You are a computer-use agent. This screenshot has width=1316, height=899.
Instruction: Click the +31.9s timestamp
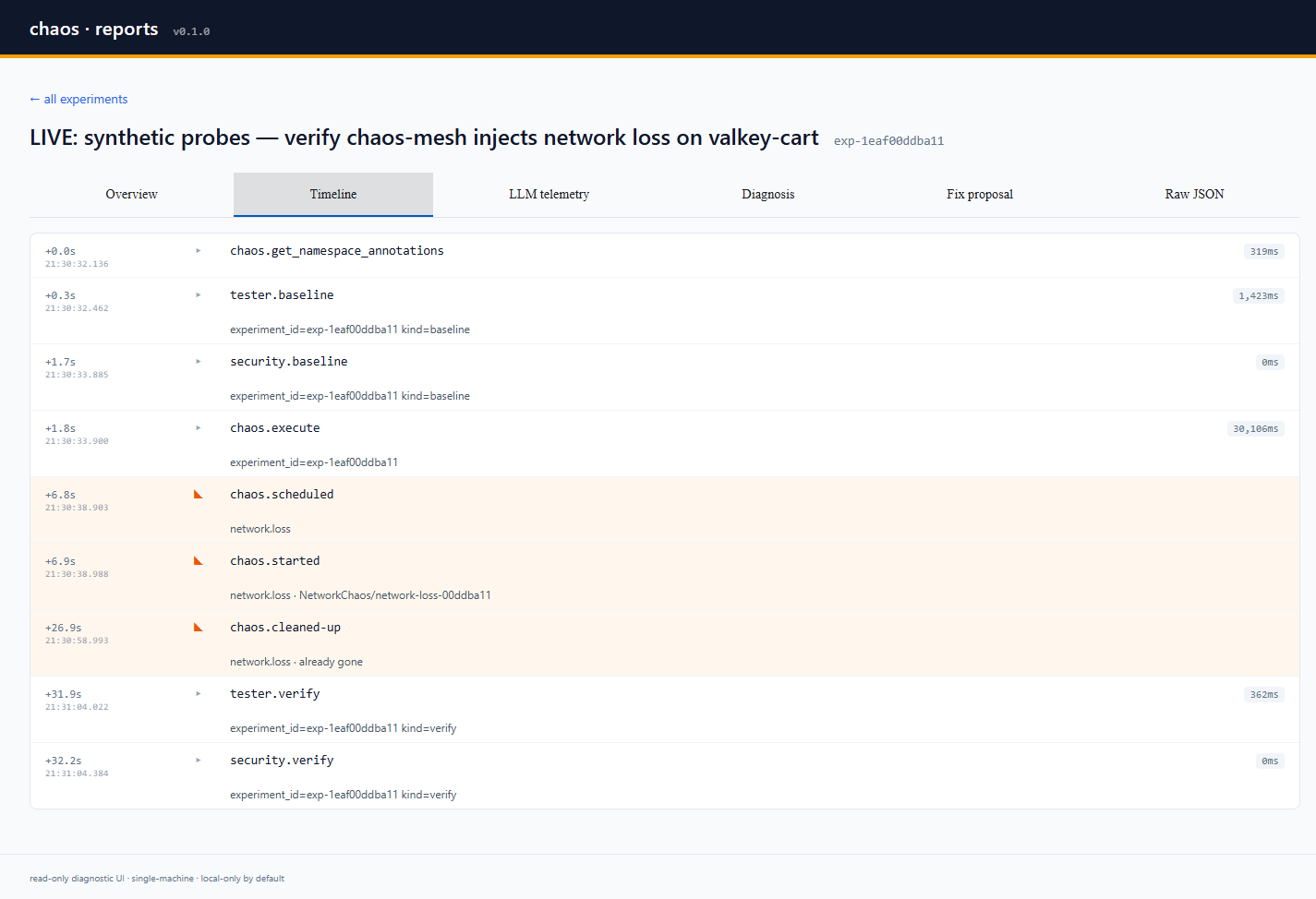point(64,694)
